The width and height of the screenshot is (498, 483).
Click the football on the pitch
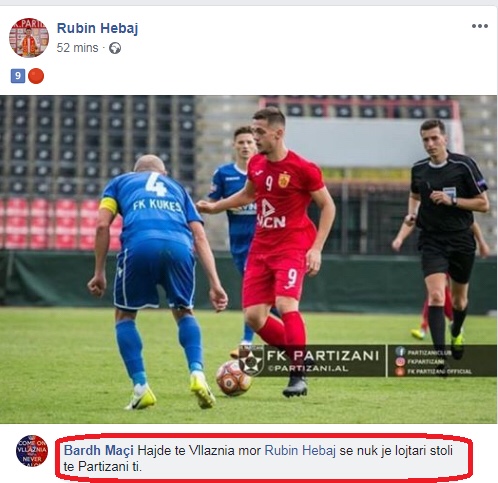[x=233, y=378]
